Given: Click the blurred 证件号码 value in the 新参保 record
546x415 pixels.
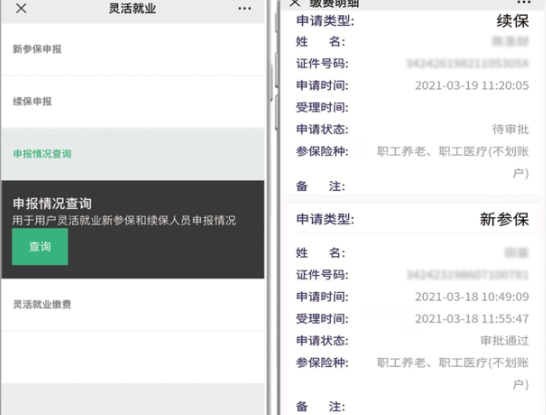Looking at the screenshot, I should pyautogui.click(x=467, y=275).
